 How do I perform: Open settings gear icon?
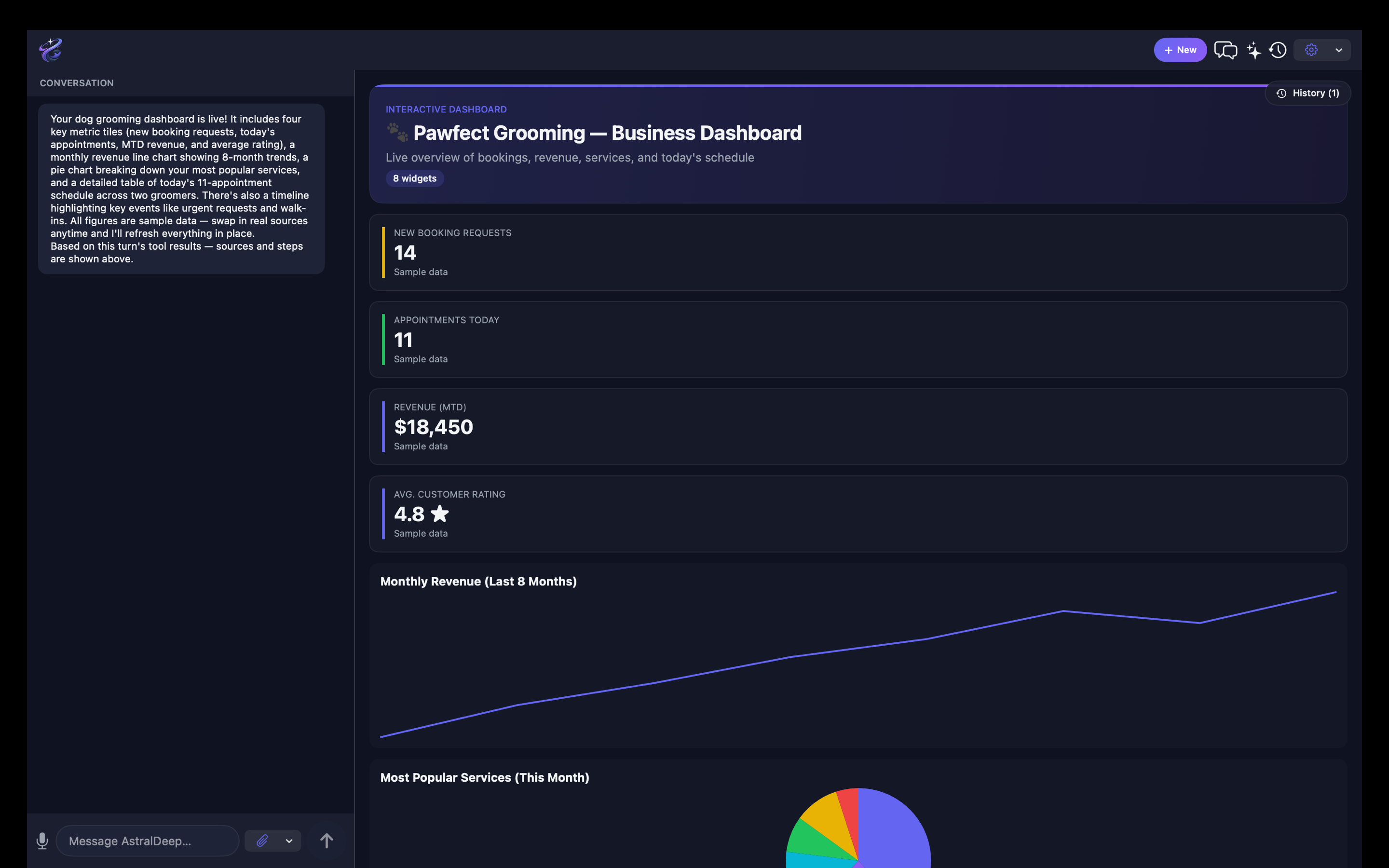coord(1311,50)
